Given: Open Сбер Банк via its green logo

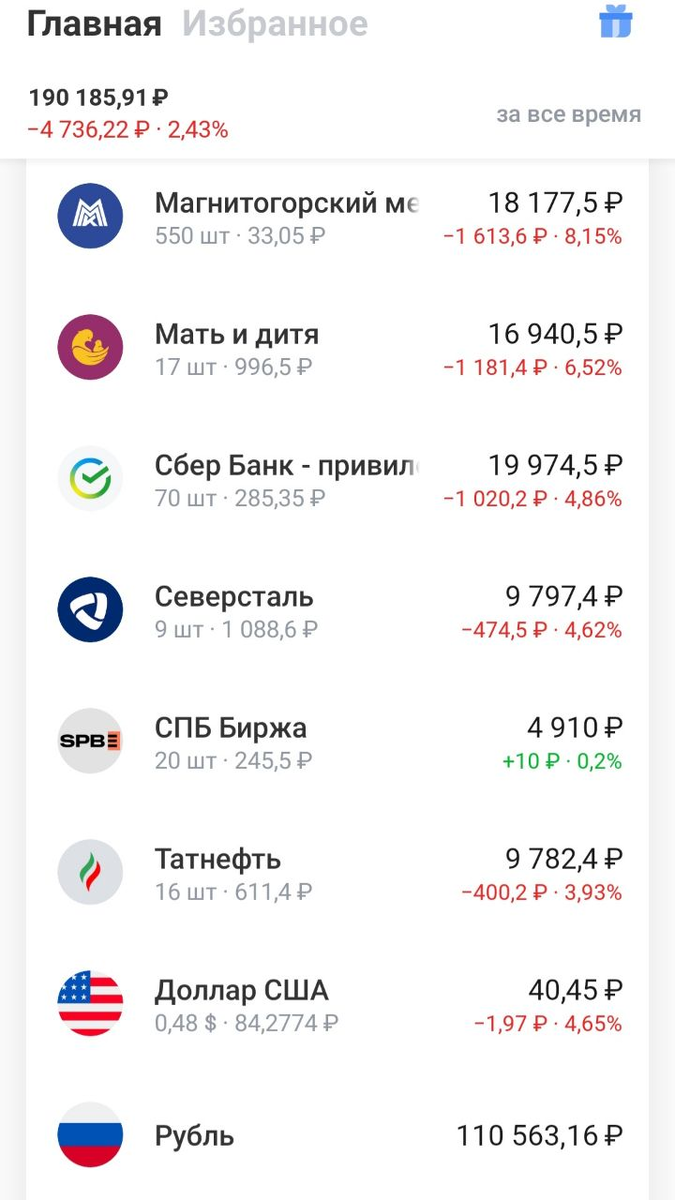Looking at the screenshot, I should 90,479.
